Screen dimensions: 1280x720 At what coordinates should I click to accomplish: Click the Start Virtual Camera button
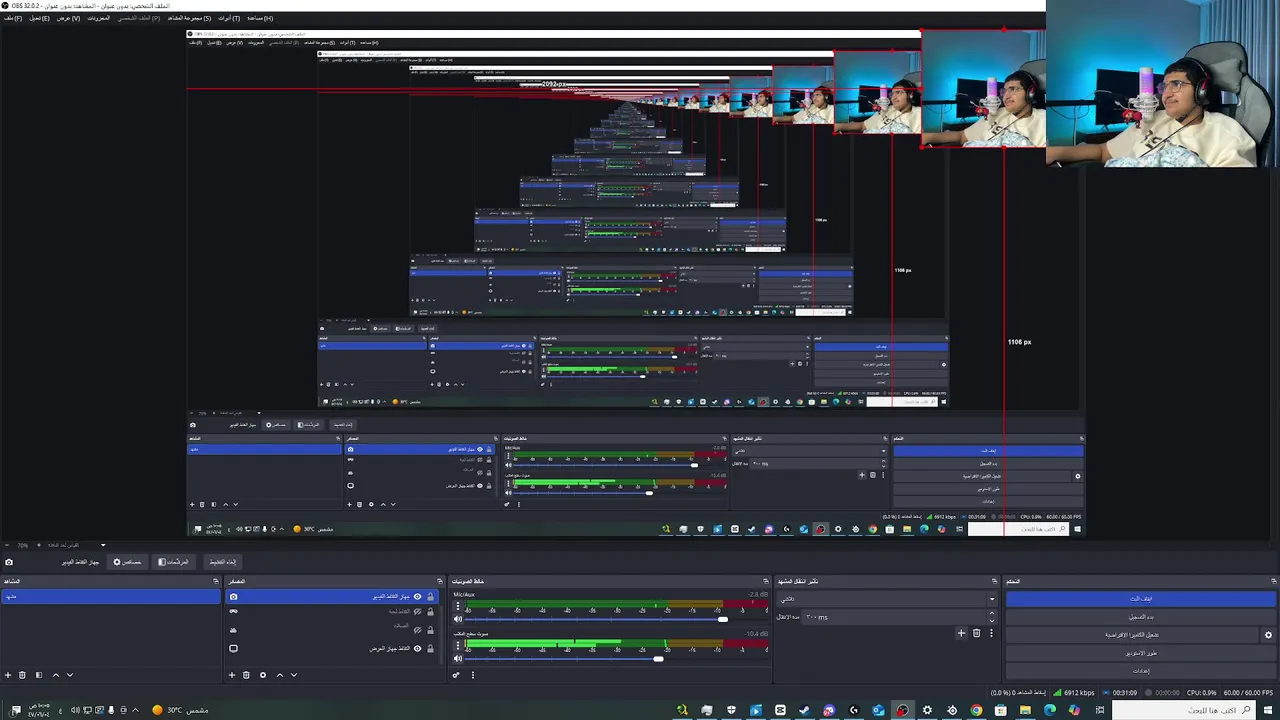(x=1132, y=635)
